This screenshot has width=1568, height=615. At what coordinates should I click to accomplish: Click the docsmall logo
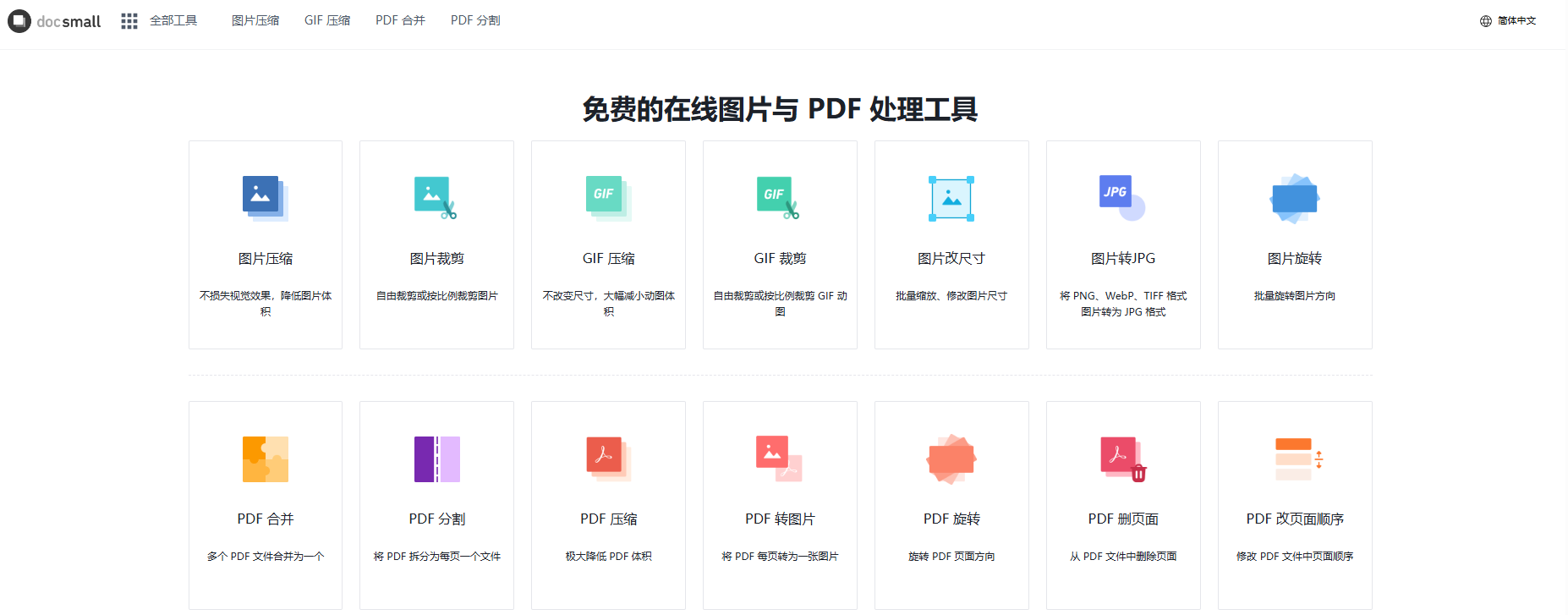coord(54,21)
